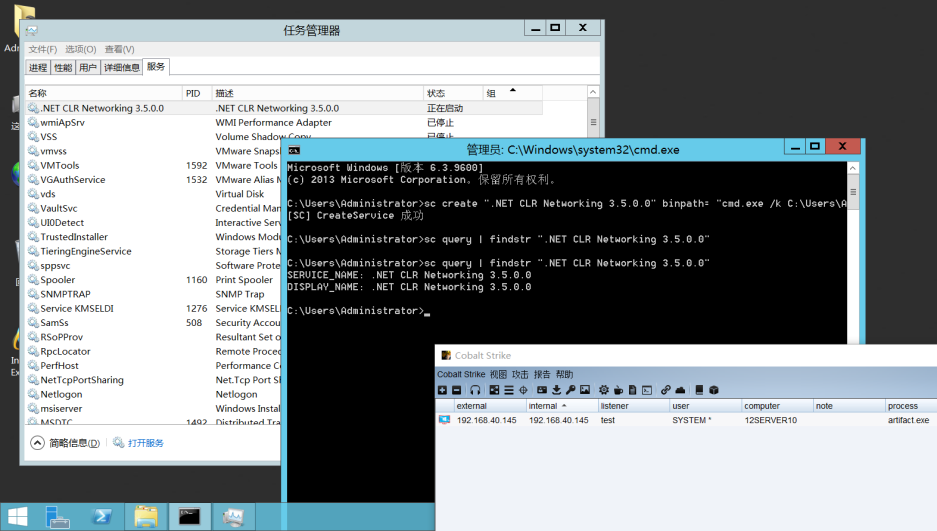Open Keystrokes key icon in Cobalt Strike
937x531 pixels.
[571, 390]
